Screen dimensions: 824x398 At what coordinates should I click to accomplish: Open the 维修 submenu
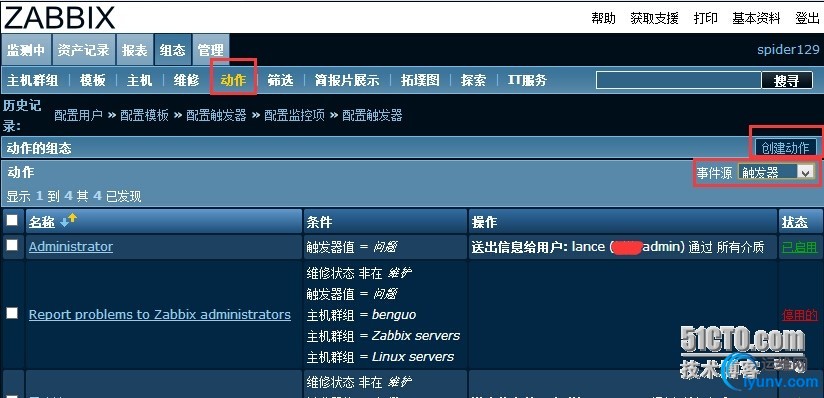pos(187,80)
